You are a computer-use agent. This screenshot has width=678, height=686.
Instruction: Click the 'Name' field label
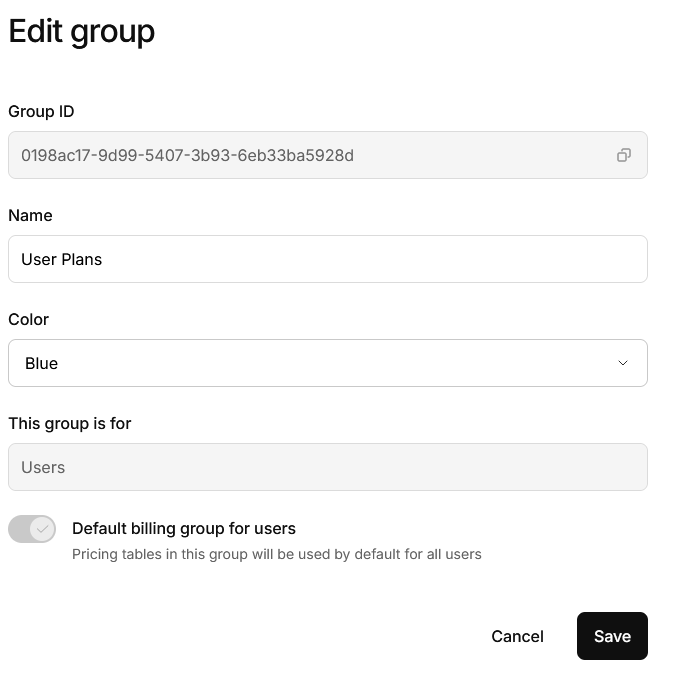[x=30, y=215]
